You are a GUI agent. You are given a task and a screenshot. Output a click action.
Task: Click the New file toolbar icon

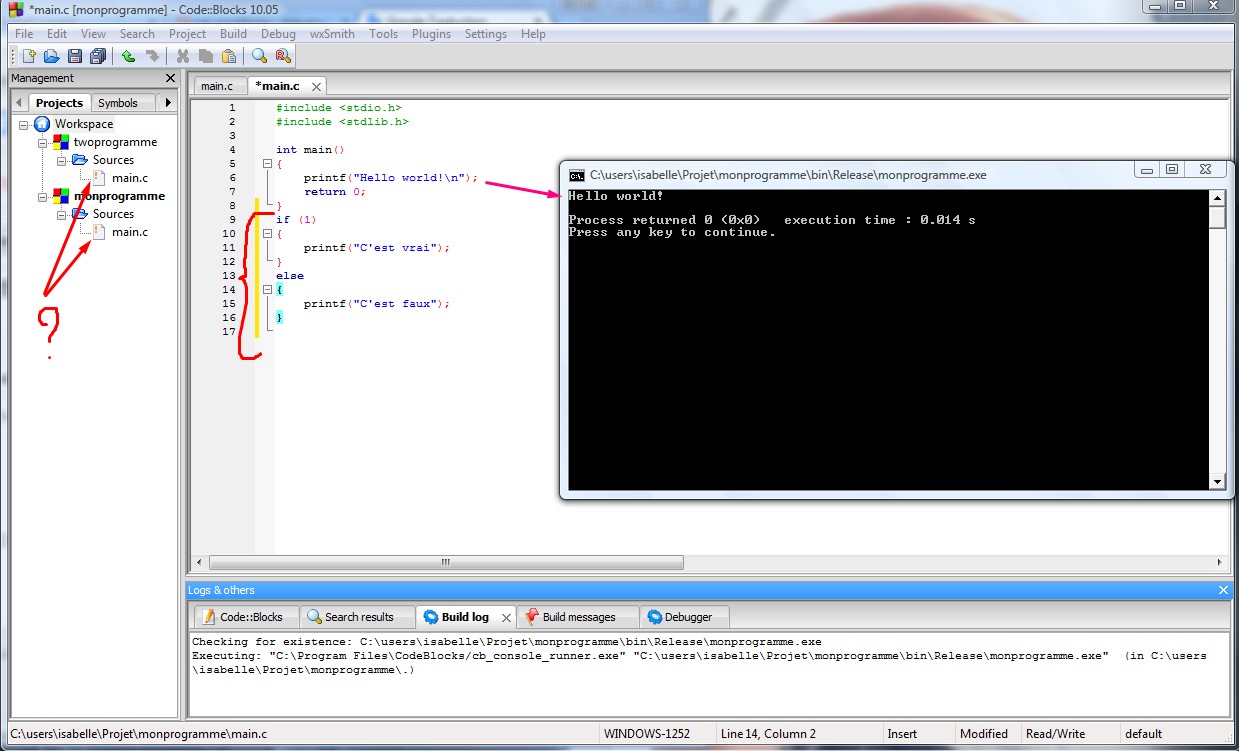(29, 56)
